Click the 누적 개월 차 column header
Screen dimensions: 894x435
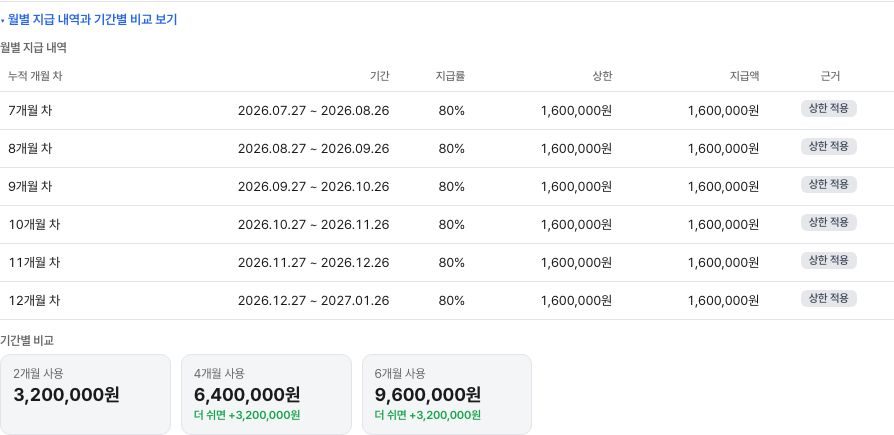35,76
